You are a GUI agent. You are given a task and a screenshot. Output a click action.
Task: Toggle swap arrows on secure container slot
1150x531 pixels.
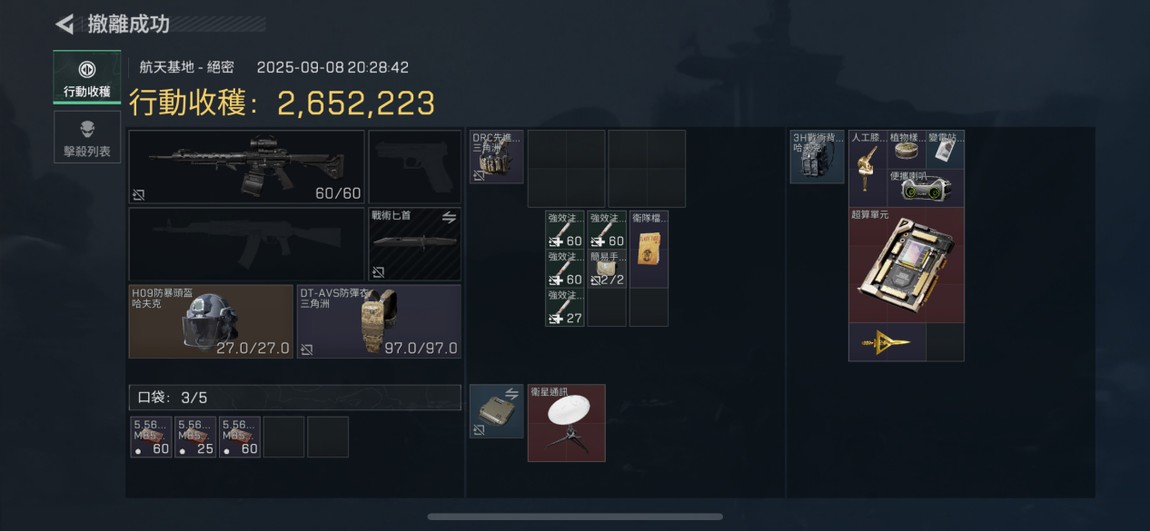511,394
